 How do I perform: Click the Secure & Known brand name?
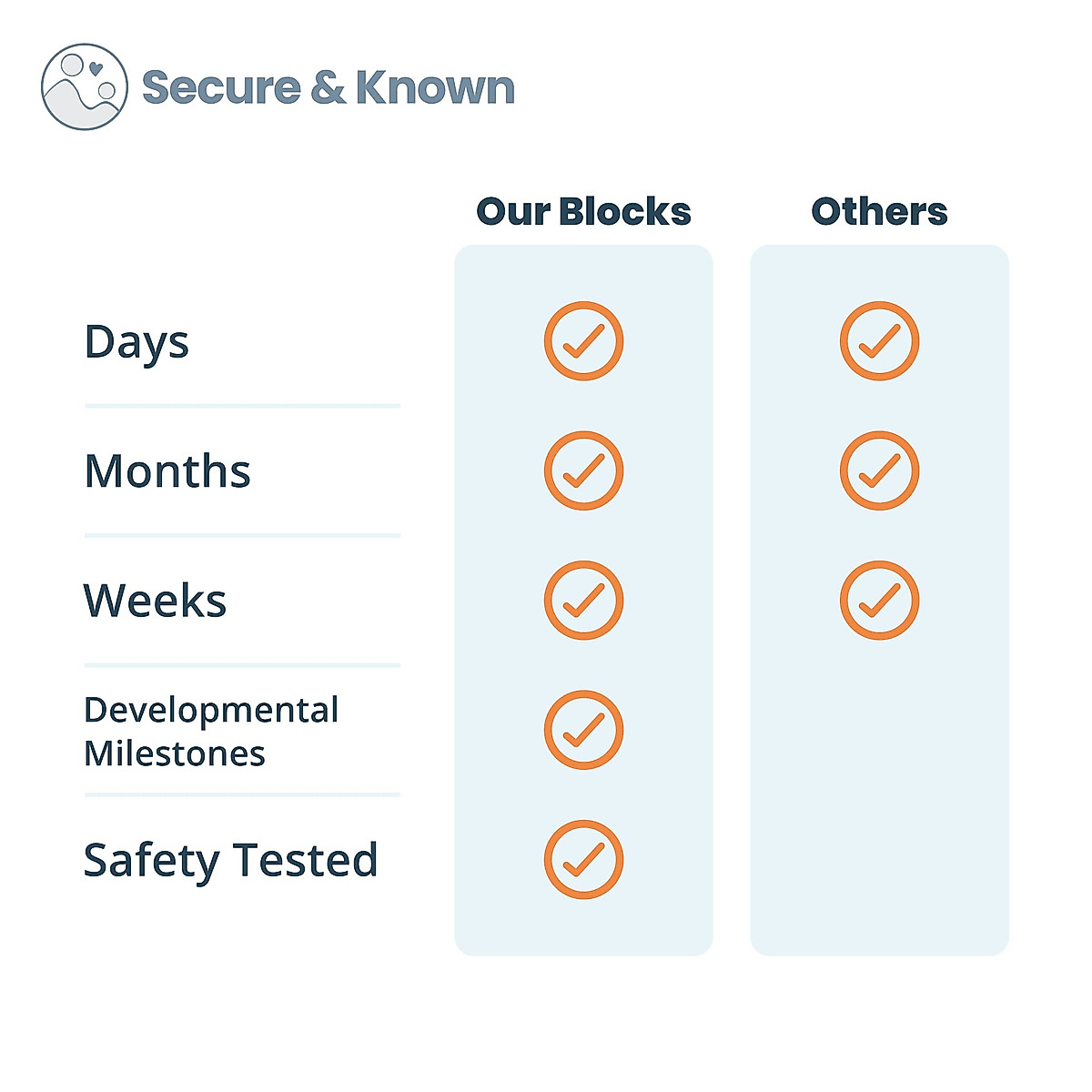[x=329, y=87]
